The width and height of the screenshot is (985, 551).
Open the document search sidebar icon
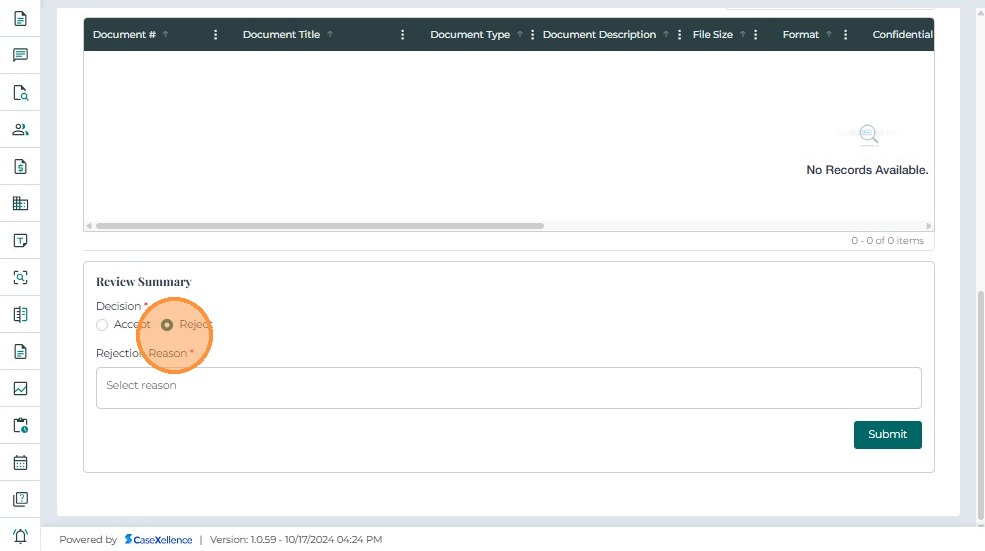tap(20, 93)
